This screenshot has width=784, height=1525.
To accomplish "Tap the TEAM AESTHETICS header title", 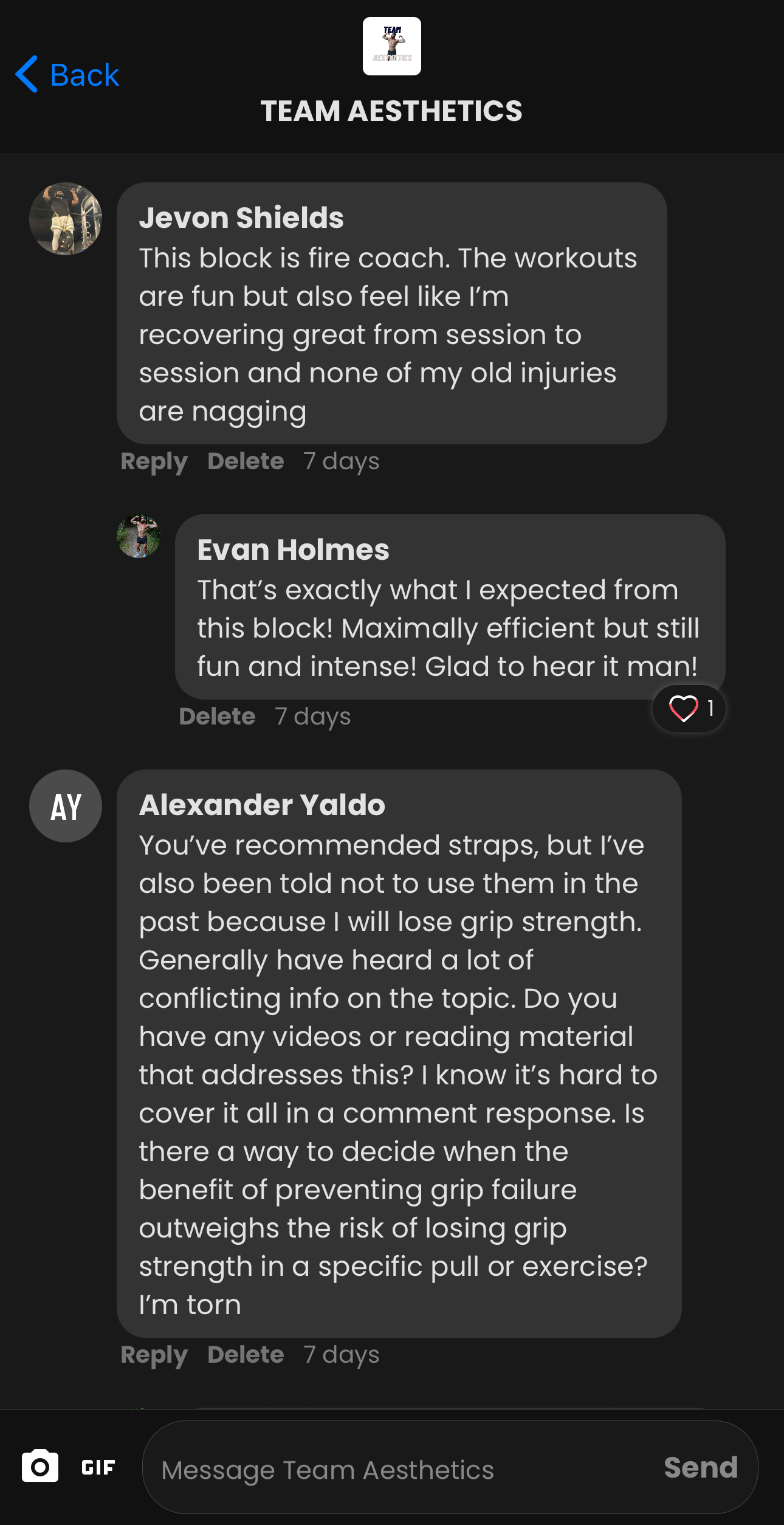I will tap(391, 111).
